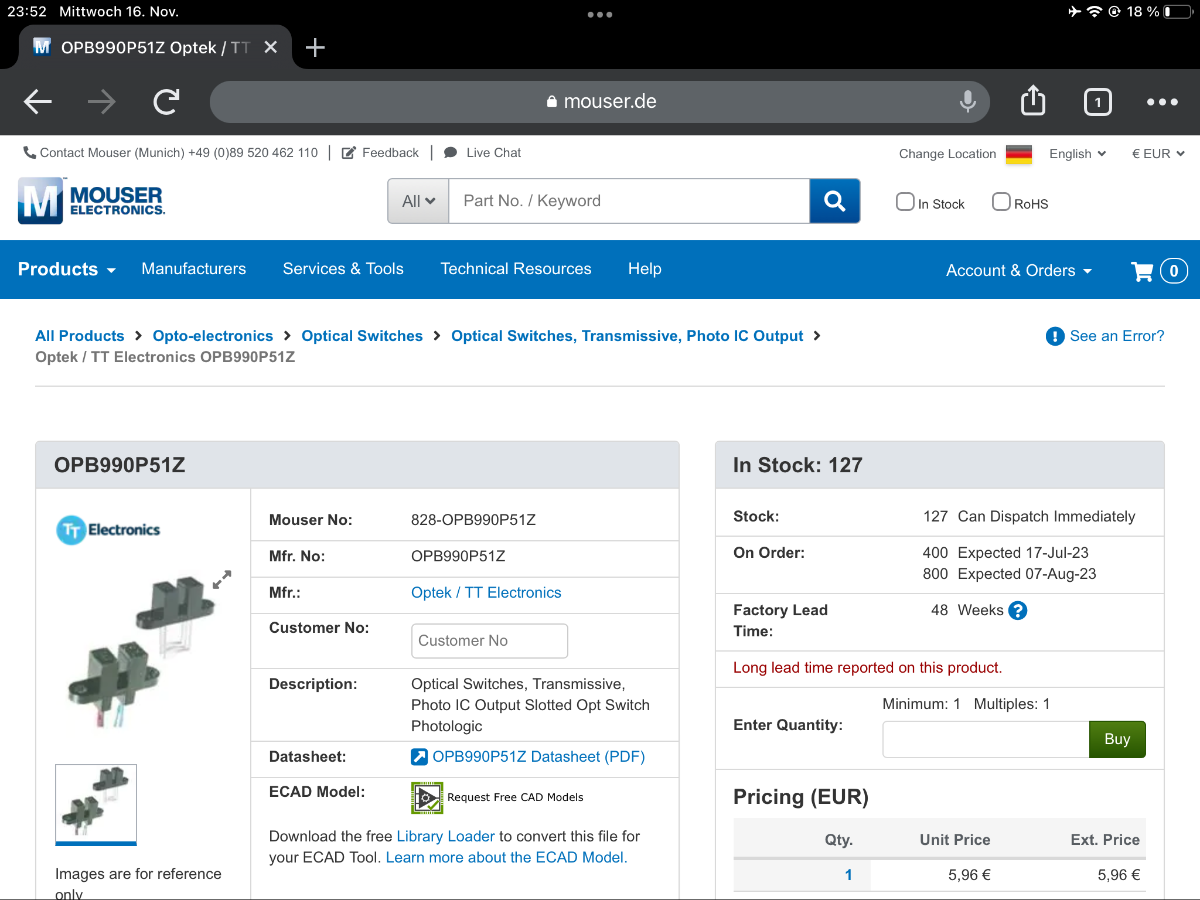The image size is (1200, 900).
Task: Expand the Products menu
Action: click(x=67, y=269)
